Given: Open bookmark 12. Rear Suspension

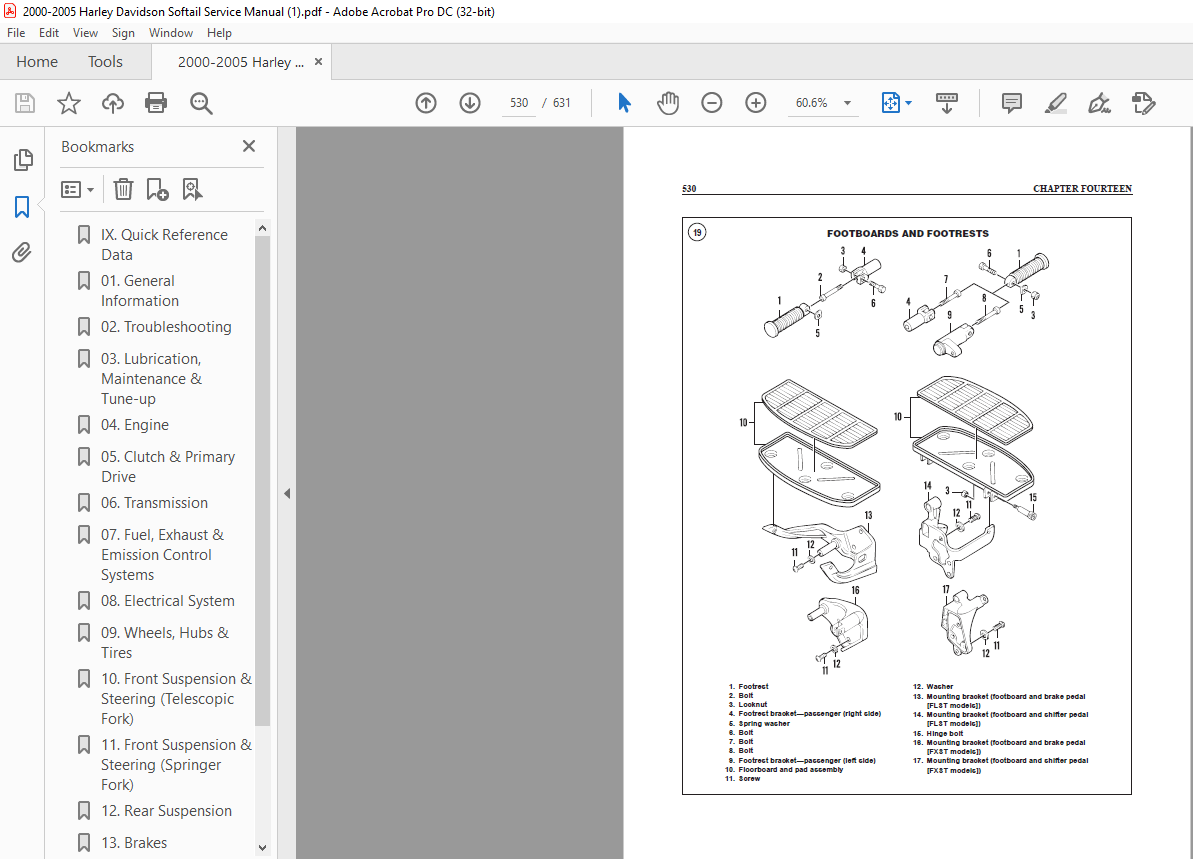Looking at the screenshot, I should click(166, 811).
